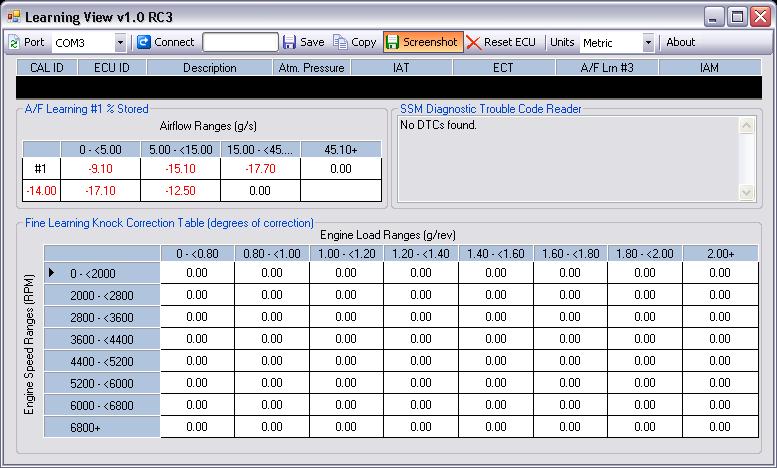
Task: Click the app icon in title bar
Action: (12, 17)
